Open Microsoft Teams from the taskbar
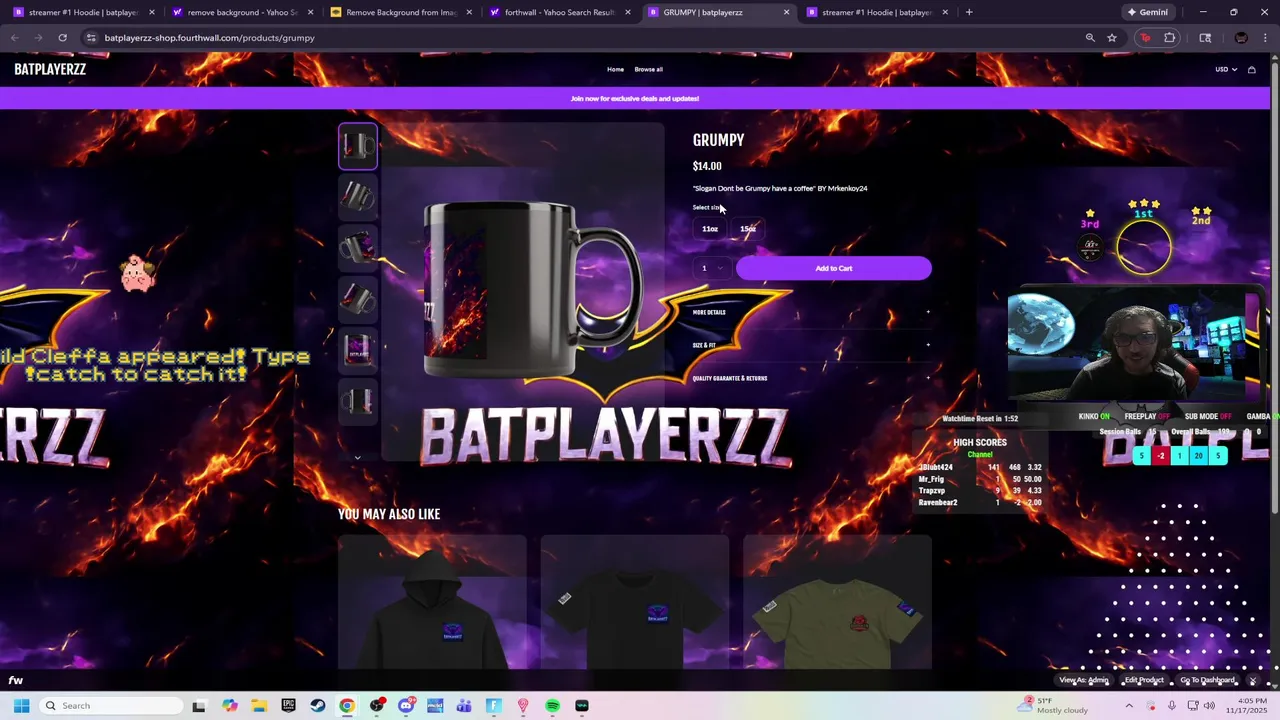The image size is (1280, 720). tap(464, 706)
